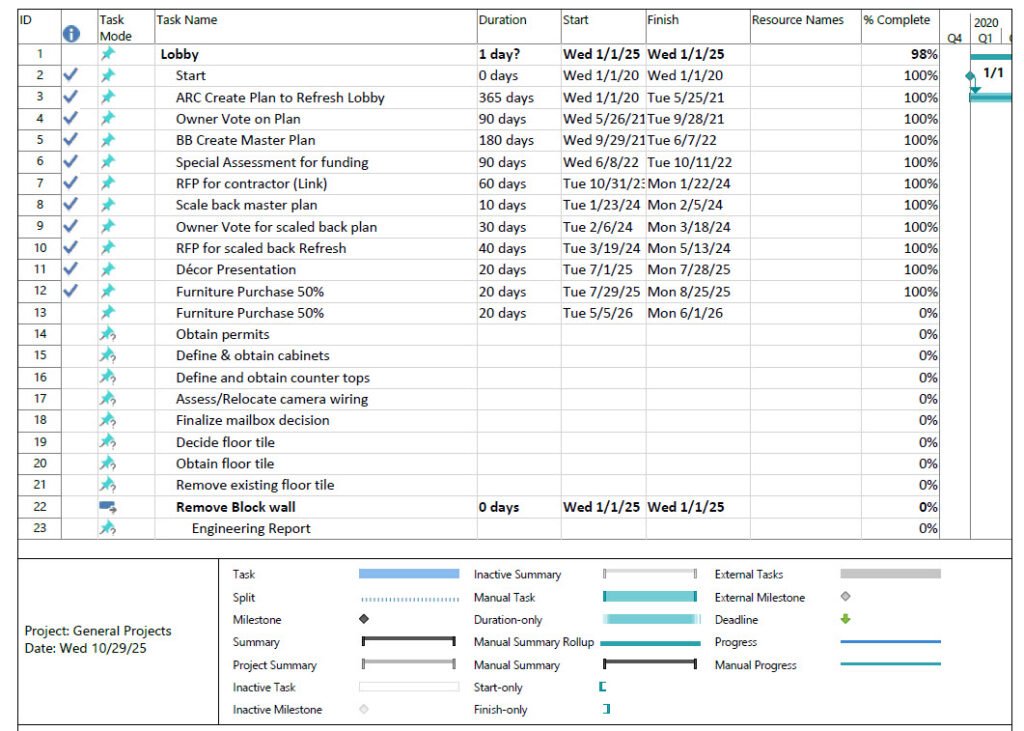Click the pin task mode icon for Lobby

(x=108, y=55)
